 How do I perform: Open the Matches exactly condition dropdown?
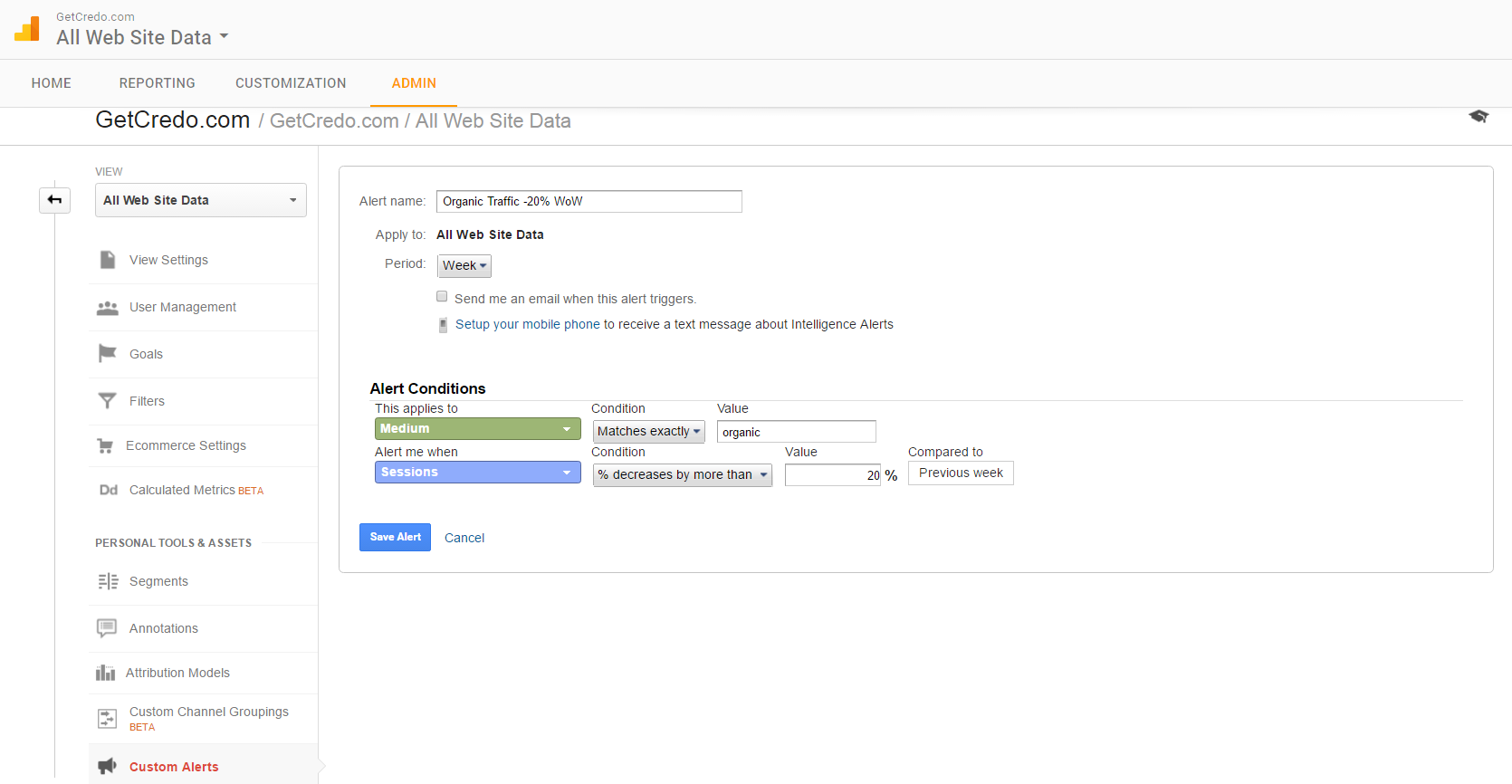click(x=649, y=432)
